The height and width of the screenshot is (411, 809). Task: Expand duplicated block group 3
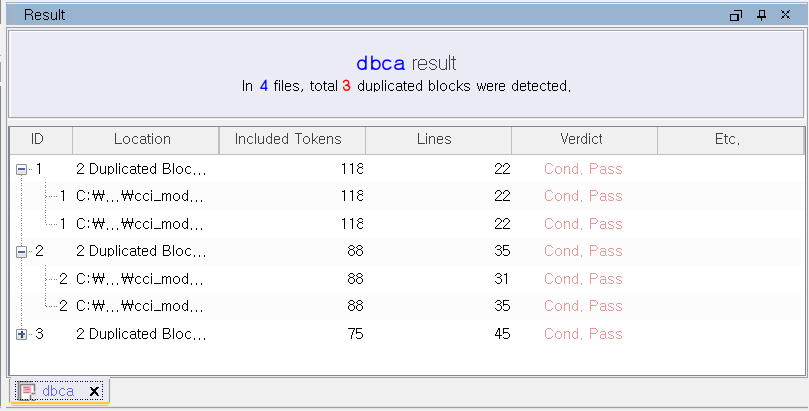(x=21, y=334)
